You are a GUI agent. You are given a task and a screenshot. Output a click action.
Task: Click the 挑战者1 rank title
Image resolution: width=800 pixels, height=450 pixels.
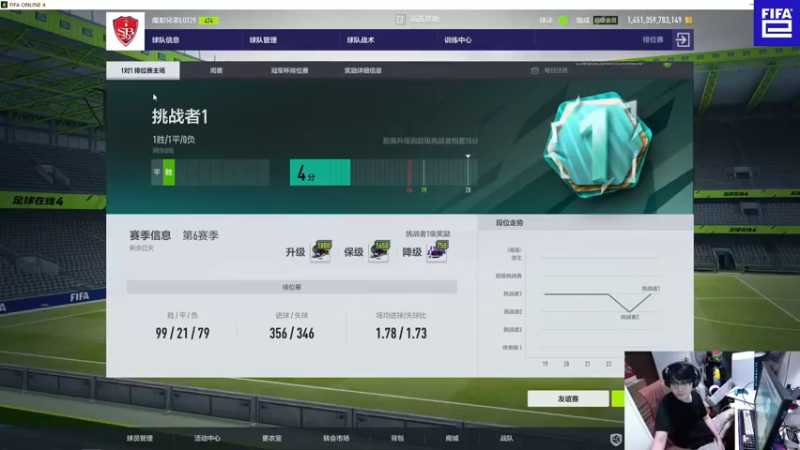(180, 116)
